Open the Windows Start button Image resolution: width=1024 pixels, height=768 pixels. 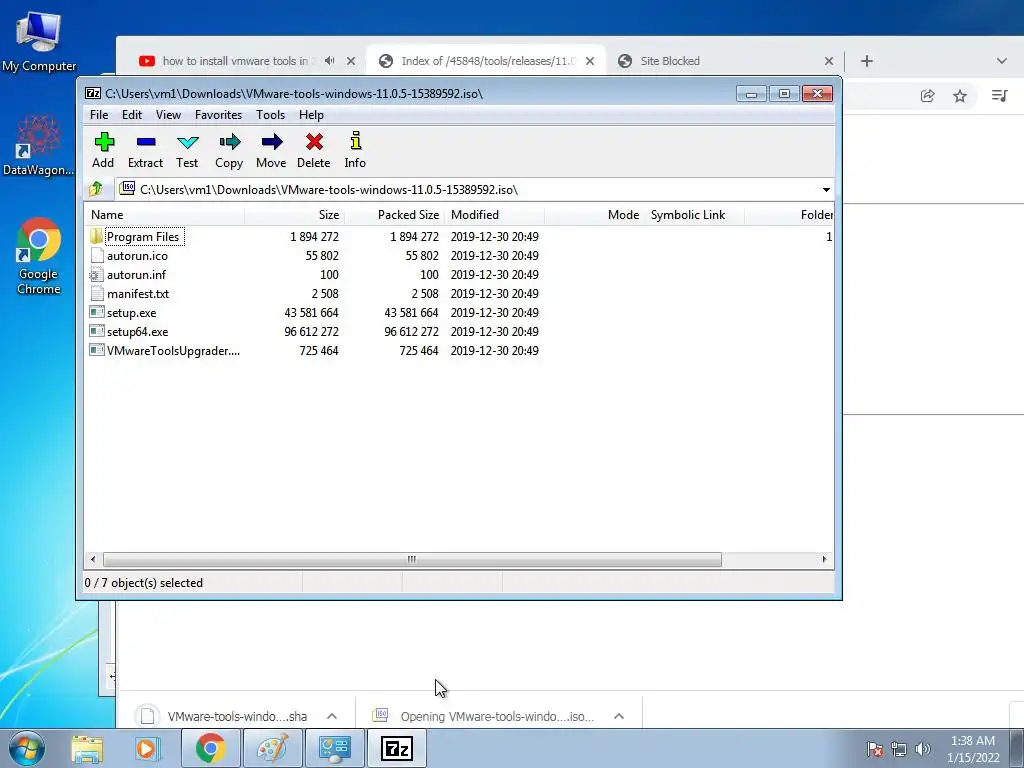[x=26, y=748]
